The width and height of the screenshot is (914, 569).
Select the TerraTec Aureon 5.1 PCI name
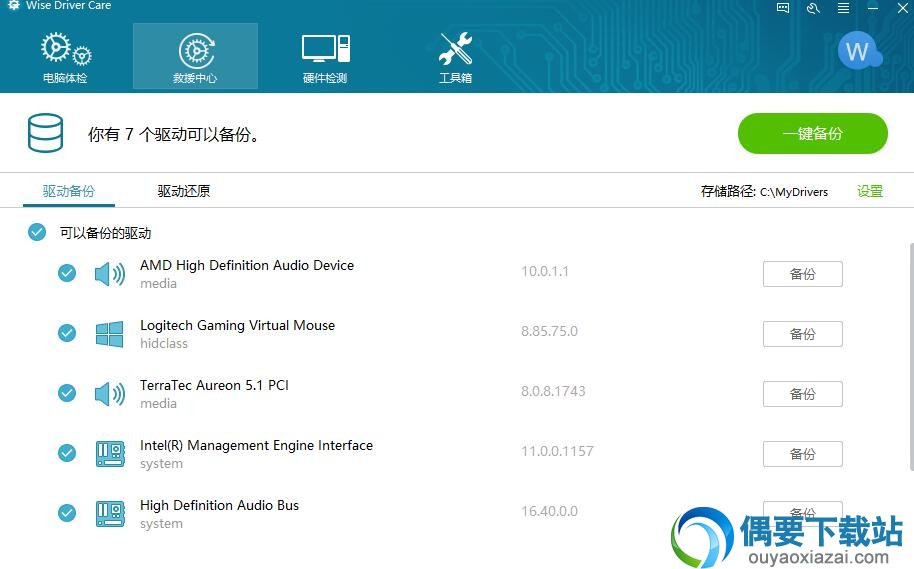(215, 385)
